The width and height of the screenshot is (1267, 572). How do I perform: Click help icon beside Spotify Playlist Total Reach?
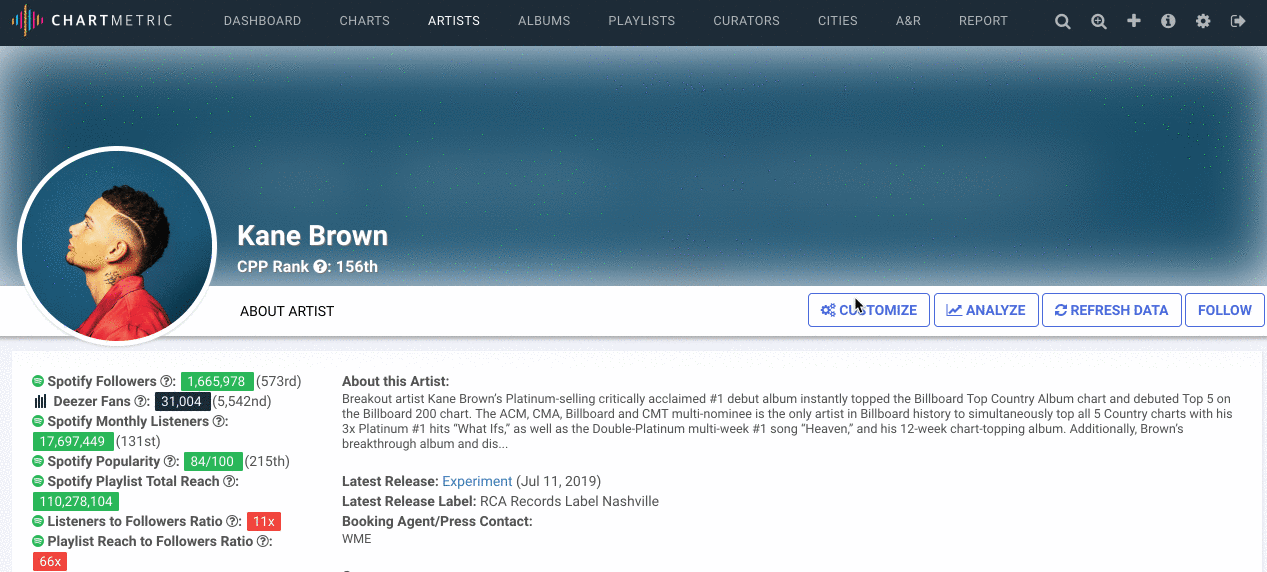230,481
